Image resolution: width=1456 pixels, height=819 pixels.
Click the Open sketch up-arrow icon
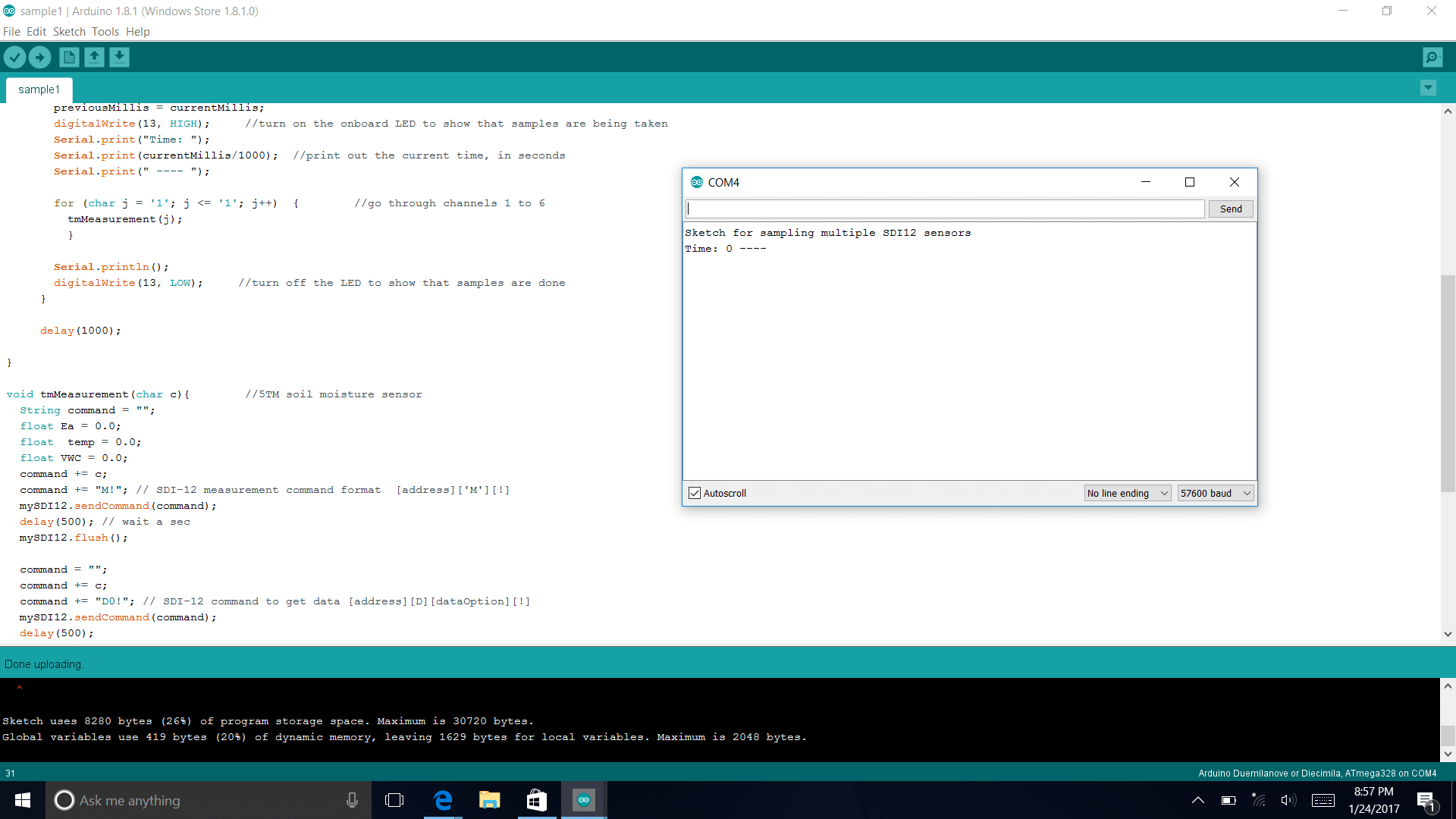94,57
